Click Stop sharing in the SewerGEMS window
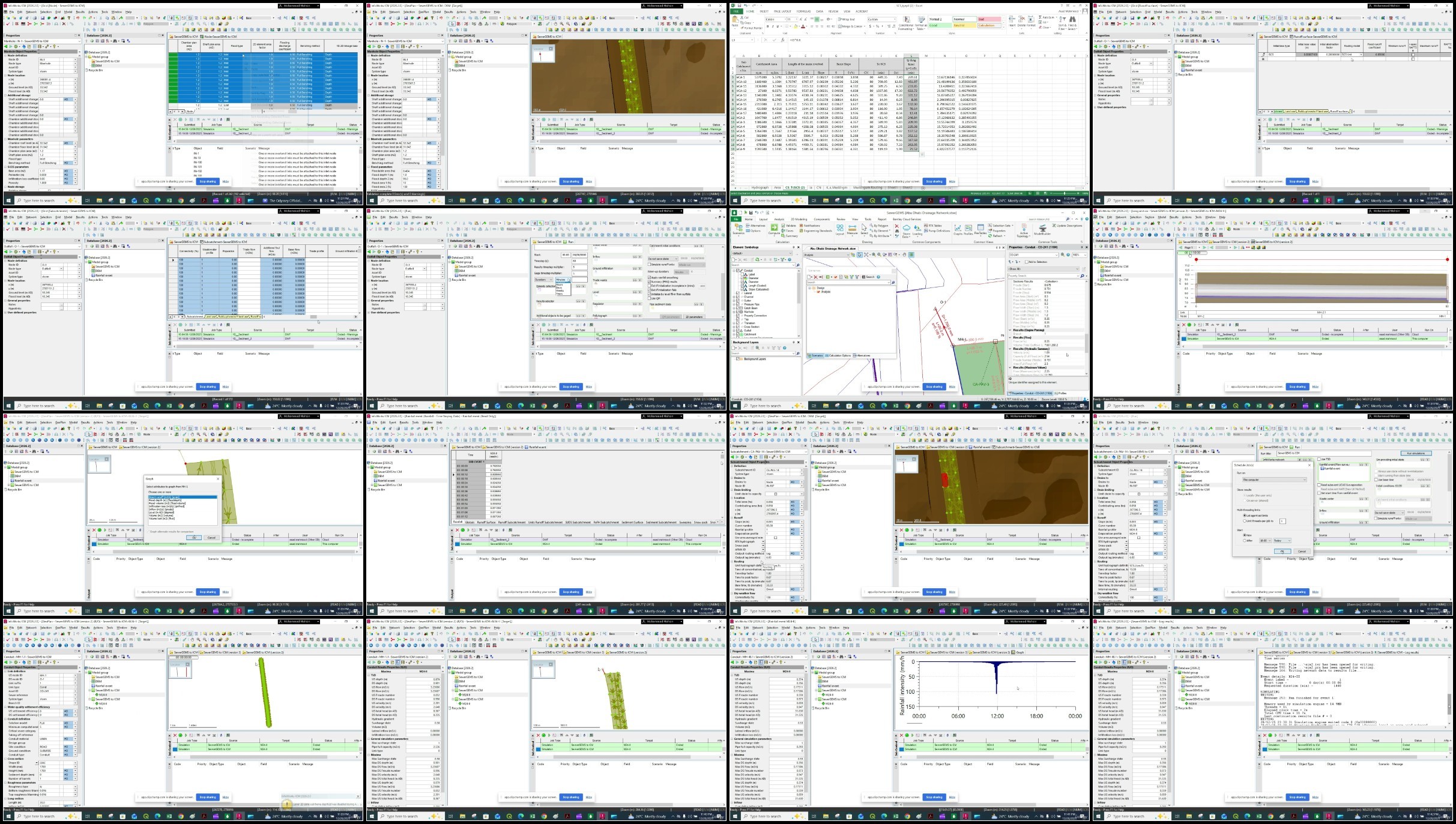The image size is (1456, 824). click(x=934, y=386)
